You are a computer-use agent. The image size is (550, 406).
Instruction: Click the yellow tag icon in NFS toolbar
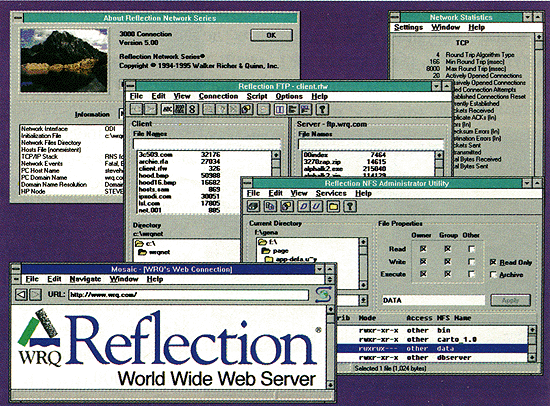click(287, 206)
